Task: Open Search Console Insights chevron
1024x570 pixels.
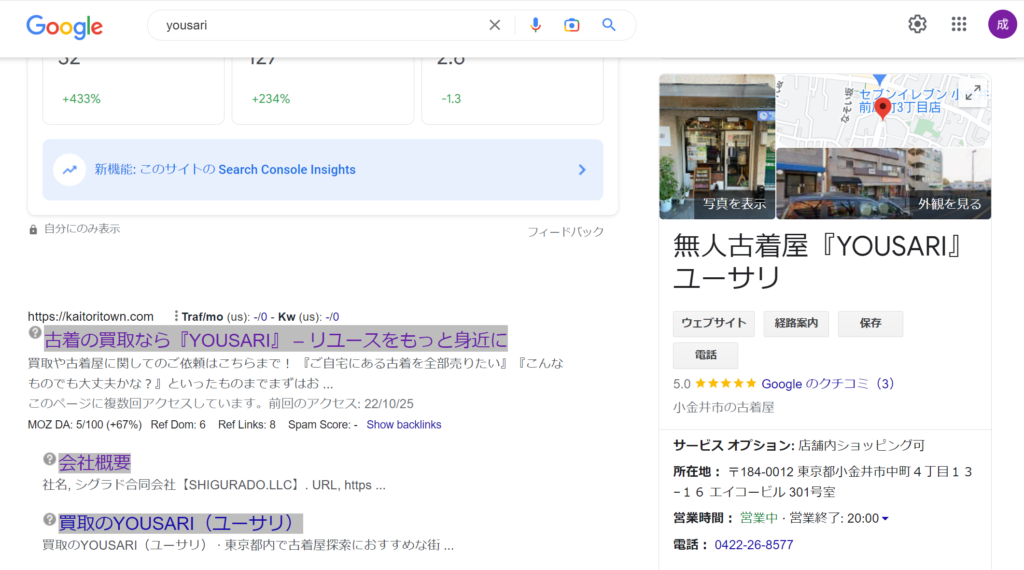Action: (x=582, y=170)
